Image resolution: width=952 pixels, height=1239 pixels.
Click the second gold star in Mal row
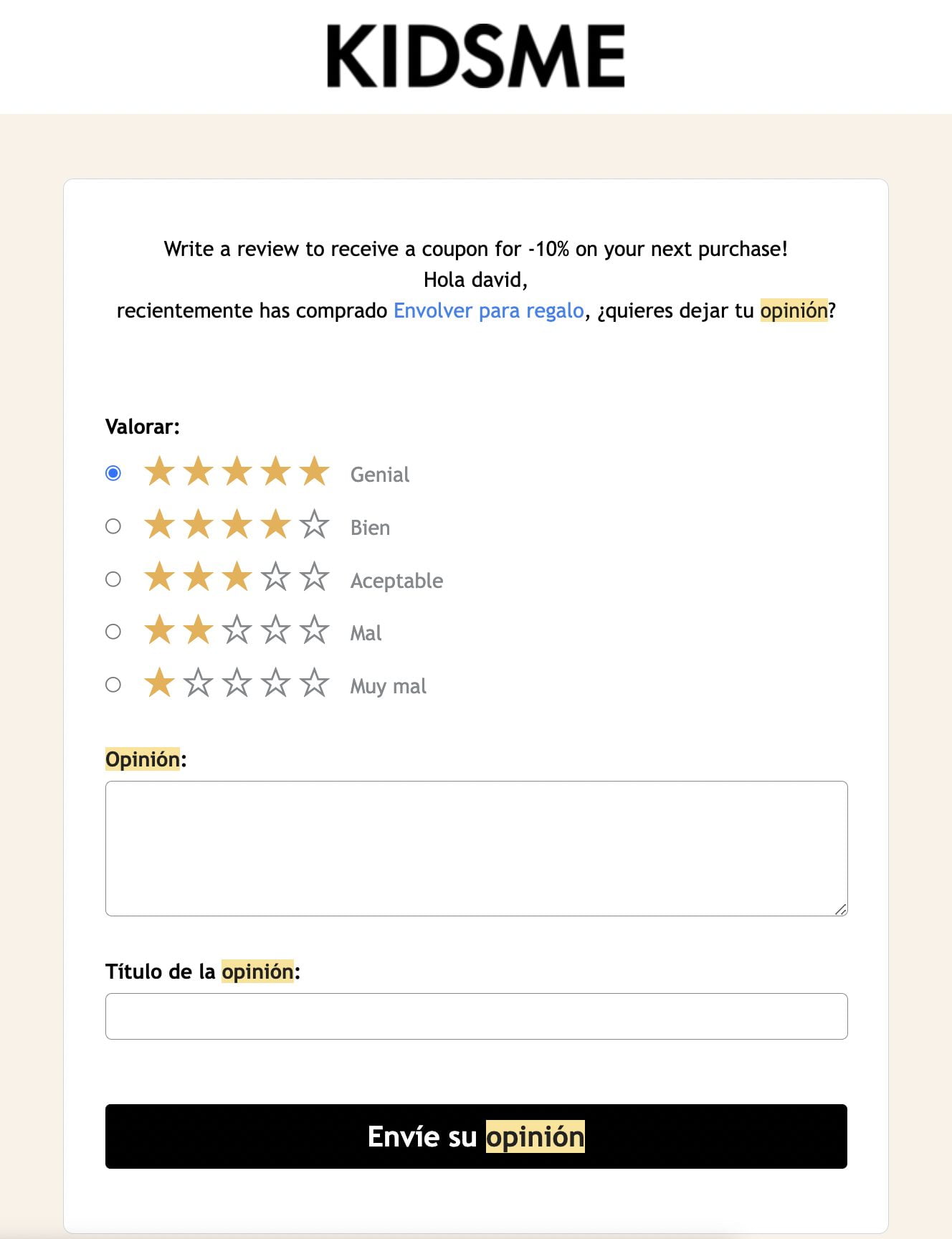coord(198,630)
